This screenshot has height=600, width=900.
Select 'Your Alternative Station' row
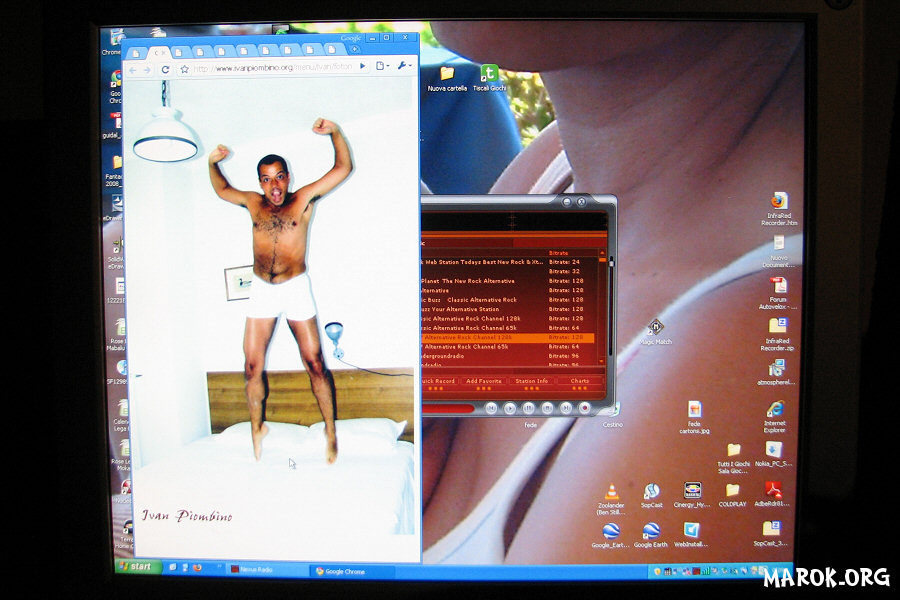coord(507,309)
